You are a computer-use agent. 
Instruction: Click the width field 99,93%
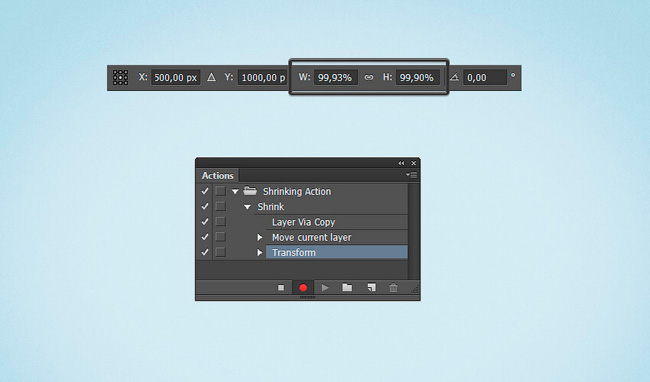pyautogui.click(x=336, y=77)
